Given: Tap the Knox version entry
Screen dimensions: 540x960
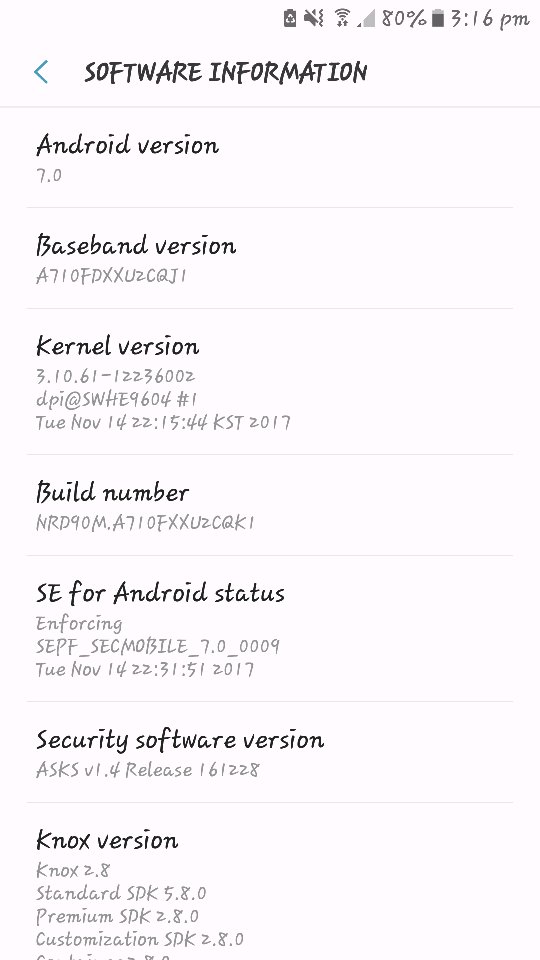Looking at the screenshot, I should (x=270, y=882).
